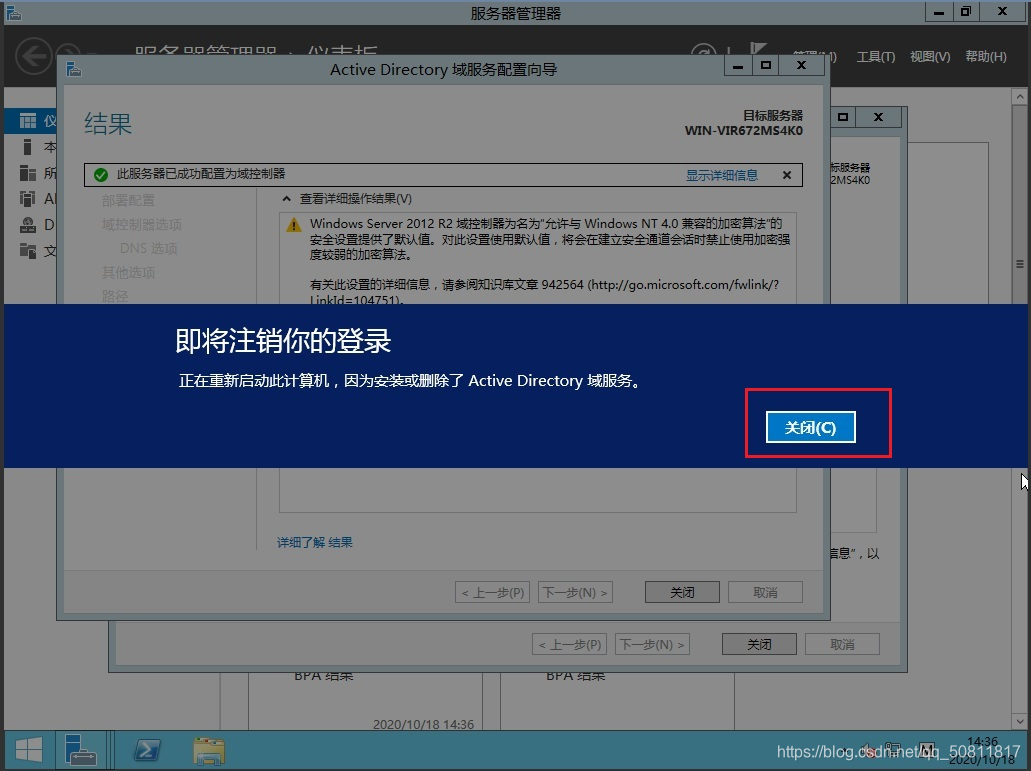Select the file services sidebar icon

click(28, 250)
